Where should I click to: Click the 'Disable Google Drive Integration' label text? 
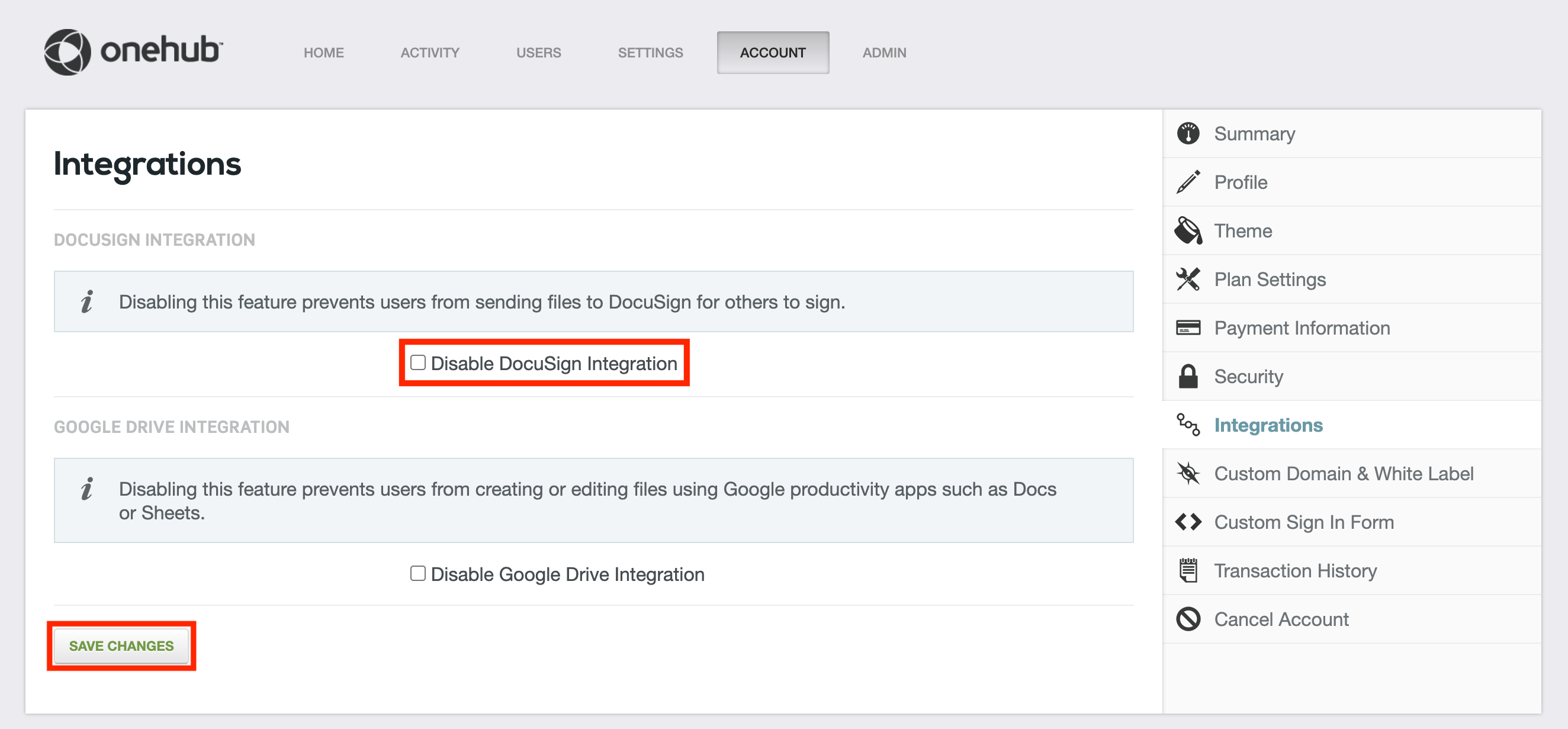[x=567, y=574]
